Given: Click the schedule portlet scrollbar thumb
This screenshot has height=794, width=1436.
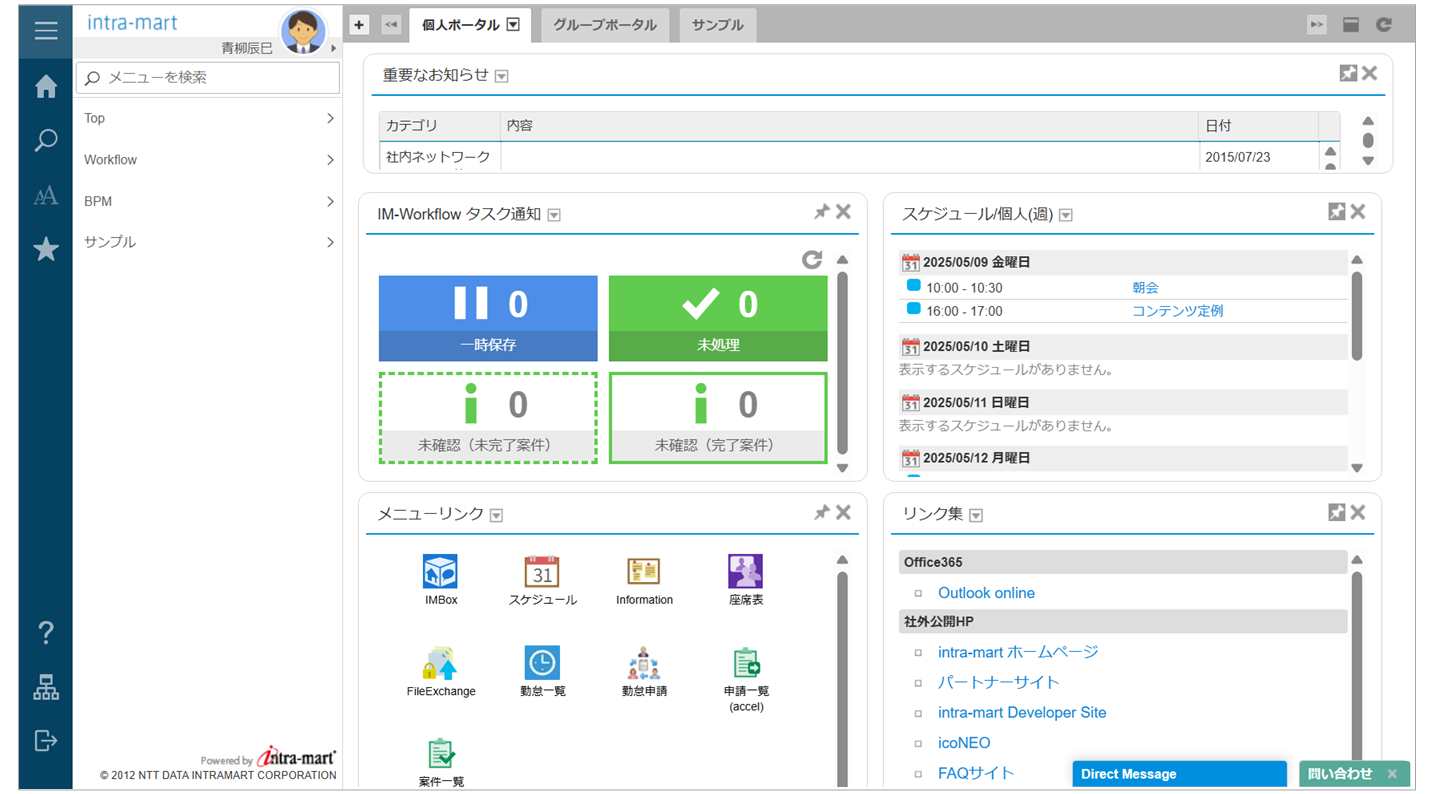Looking at the screenshot, I should [1357, 316].
